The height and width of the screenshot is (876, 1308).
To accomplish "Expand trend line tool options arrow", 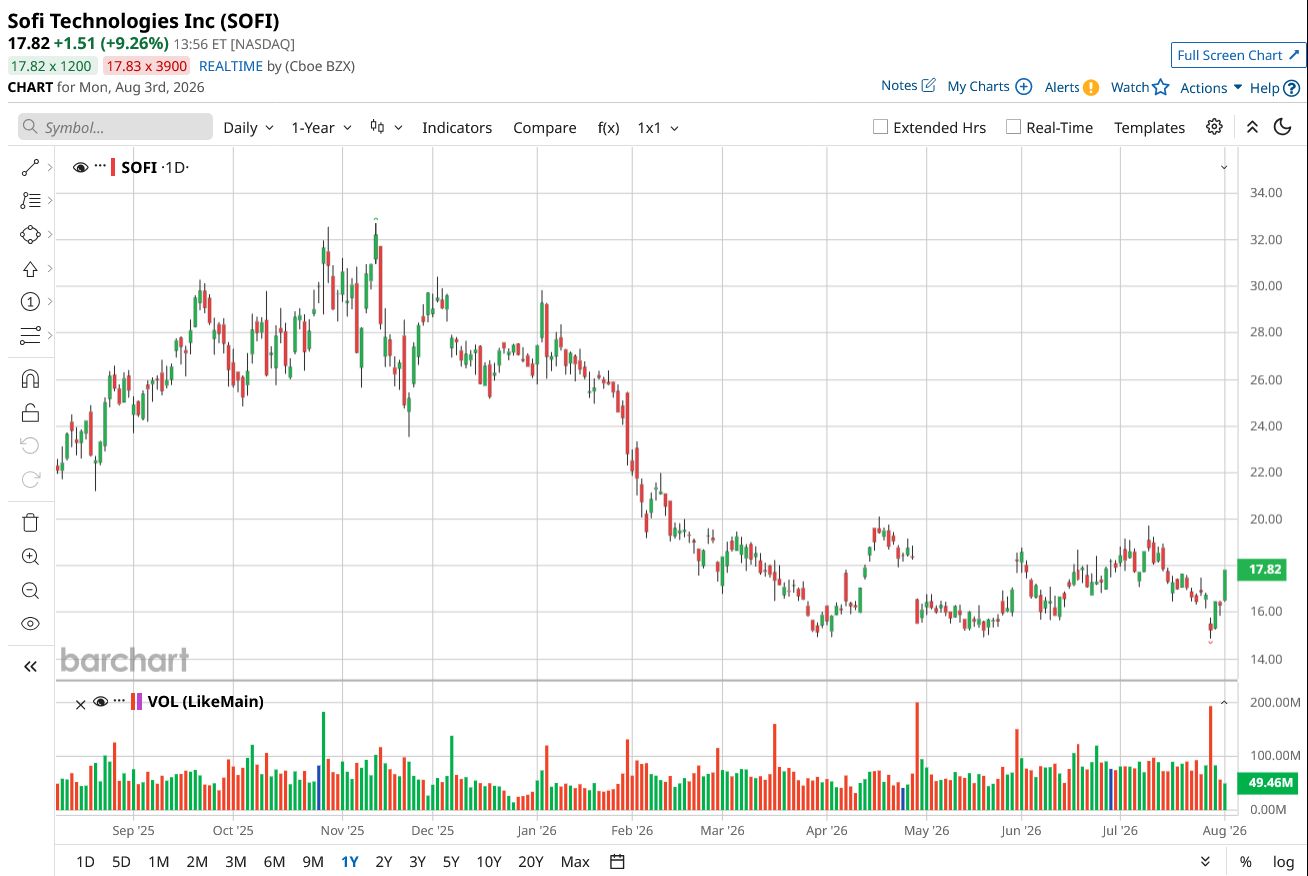I will (49, 167).
